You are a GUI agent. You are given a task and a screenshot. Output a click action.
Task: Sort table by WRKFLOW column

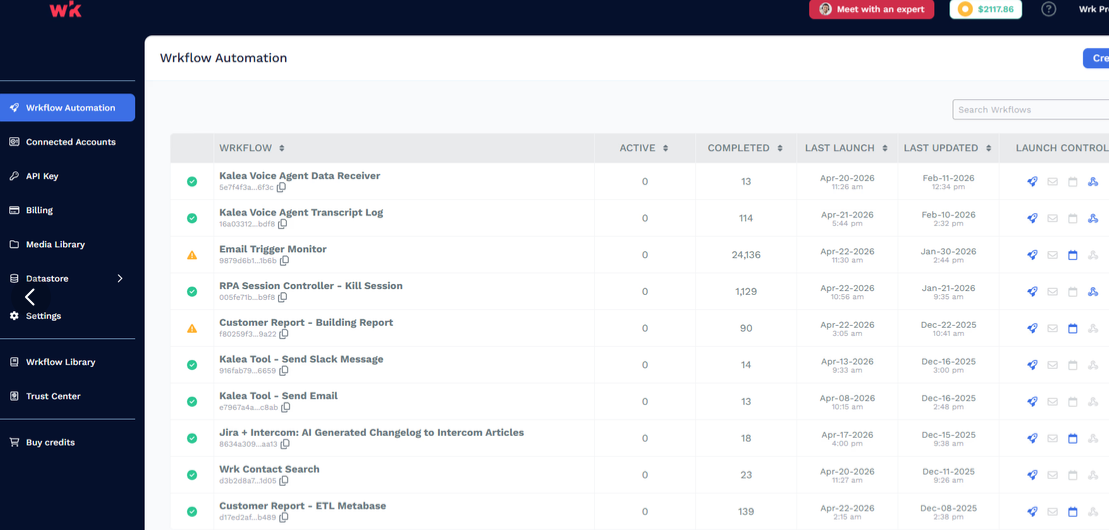pos(281,149)
